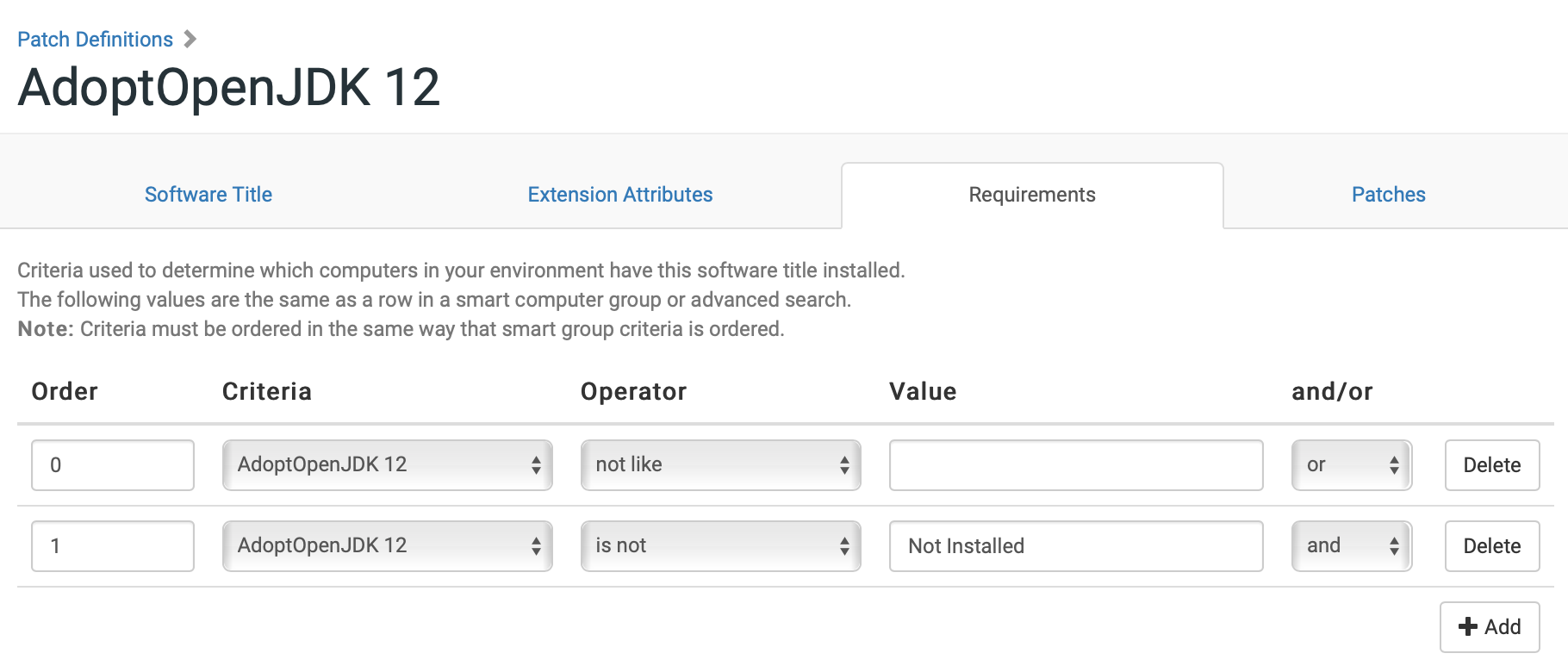
Task: Click the Order field containing 0
Action: click(x=113, y=465)
